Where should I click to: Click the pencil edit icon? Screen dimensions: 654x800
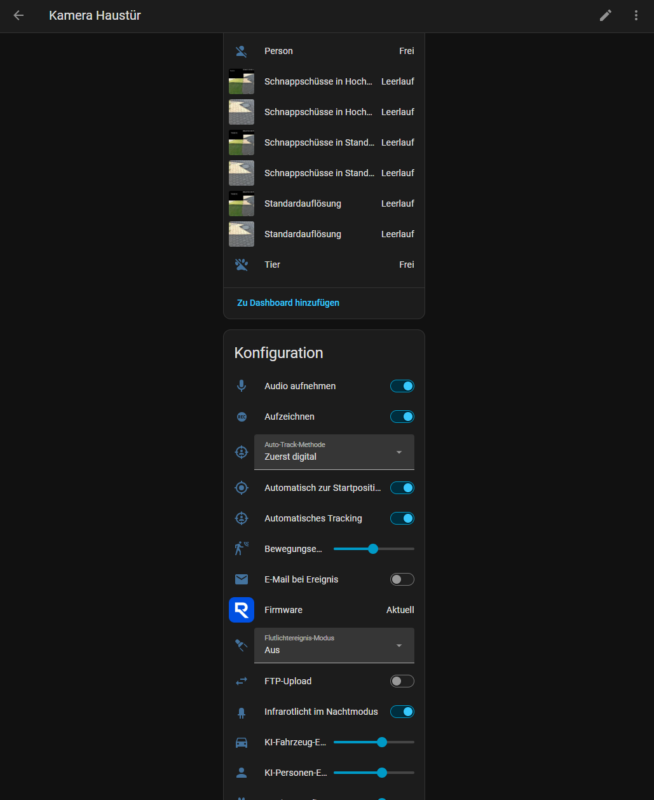pyautogui.click(x=605, y=15)
